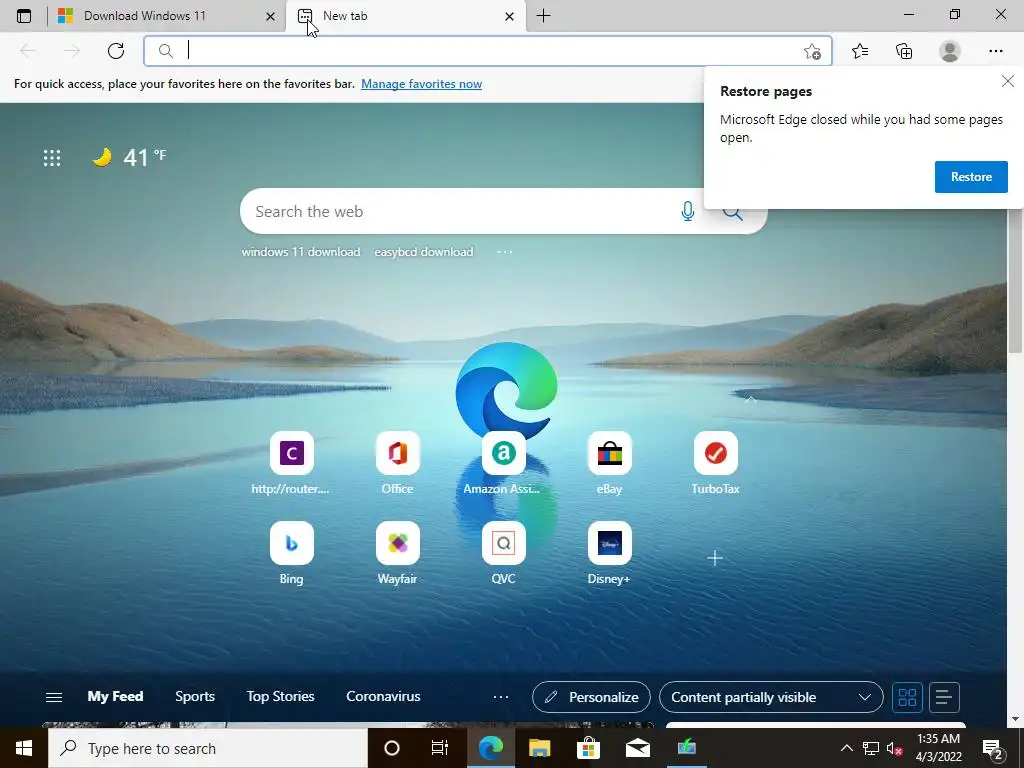Viewport: 1024px width, 768px height.
Task: Open the Mail app from taskbar
Action: pos(637,748)
